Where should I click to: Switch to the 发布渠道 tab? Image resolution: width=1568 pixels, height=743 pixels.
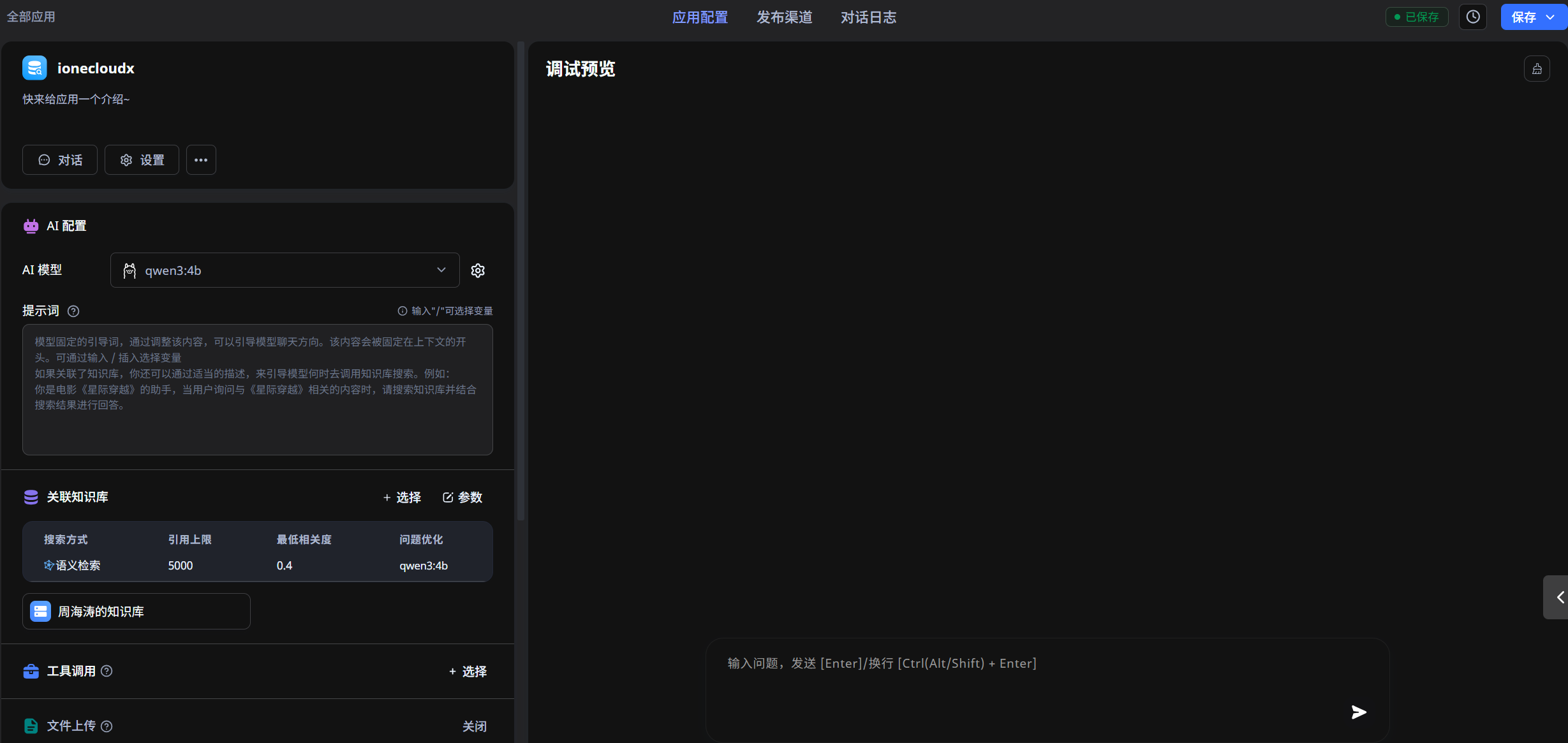[x=784, y=17]
